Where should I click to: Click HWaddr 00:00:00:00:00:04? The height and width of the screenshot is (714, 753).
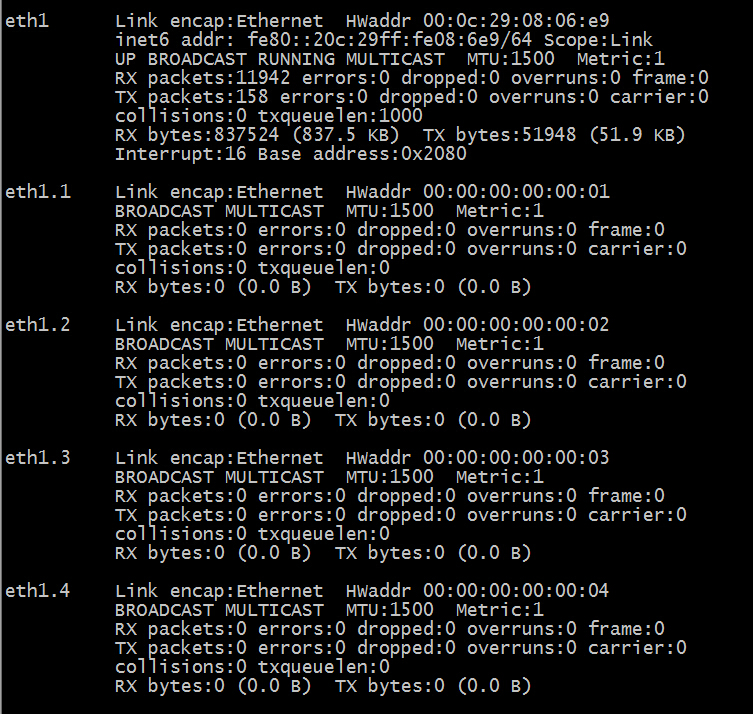[477, 591]
